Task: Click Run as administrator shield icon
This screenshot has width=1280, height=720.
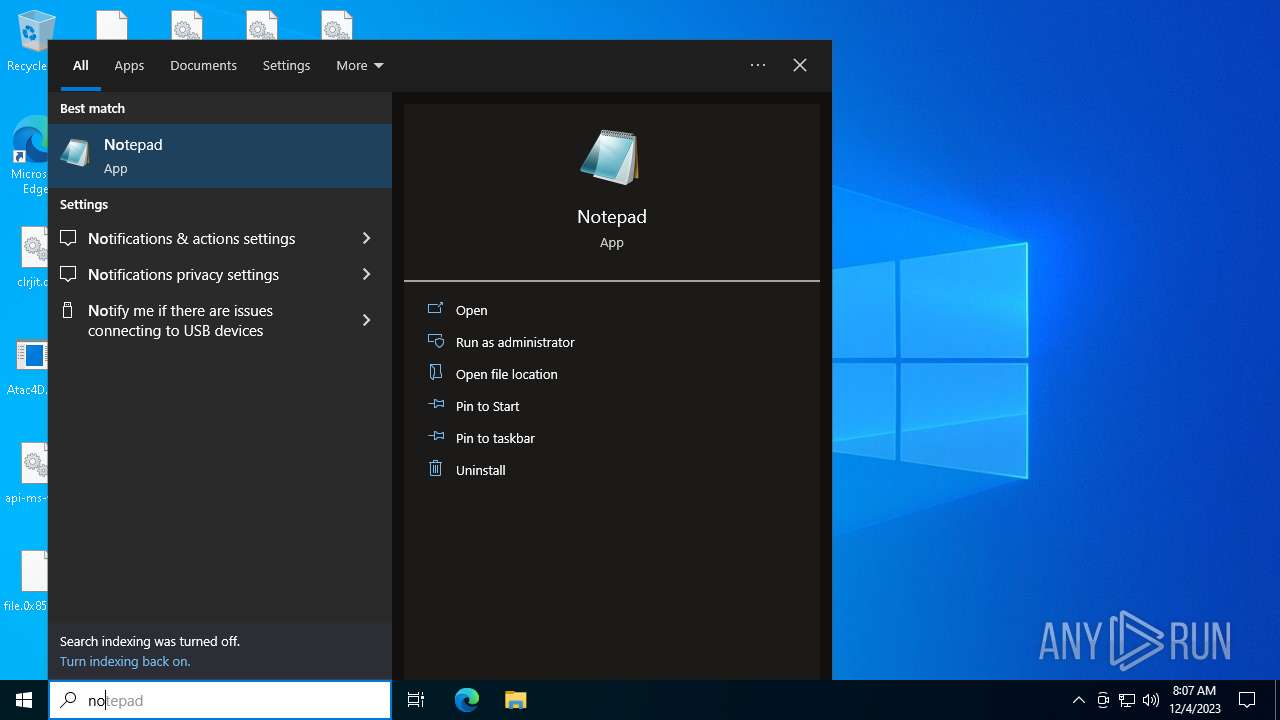Action: pos(436,341)
